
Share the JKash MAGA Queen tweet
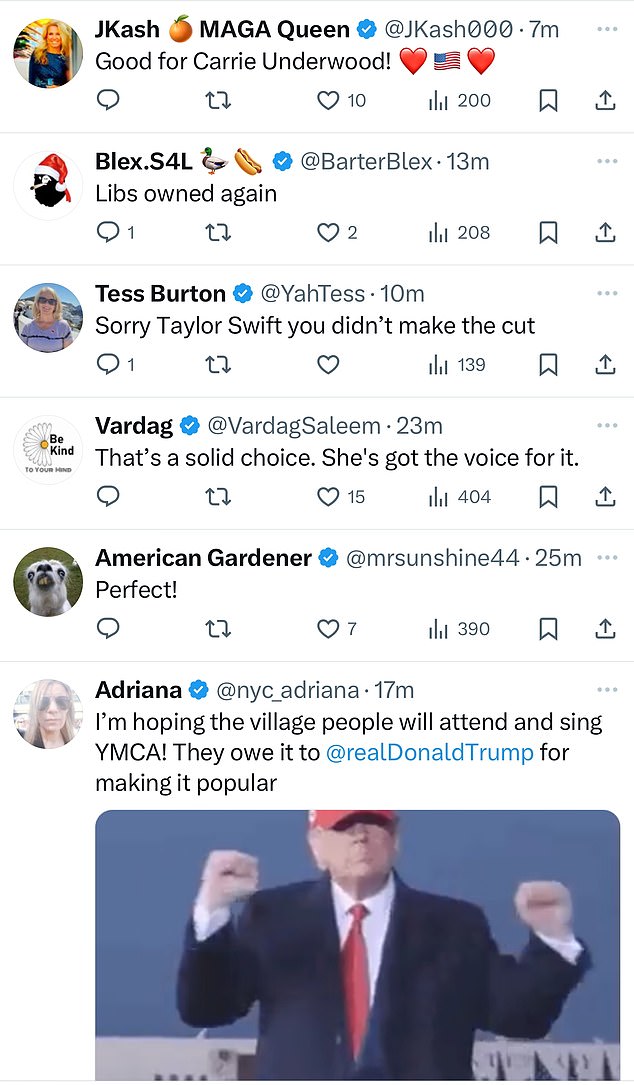pyautogui.click(x=605, y=100)
